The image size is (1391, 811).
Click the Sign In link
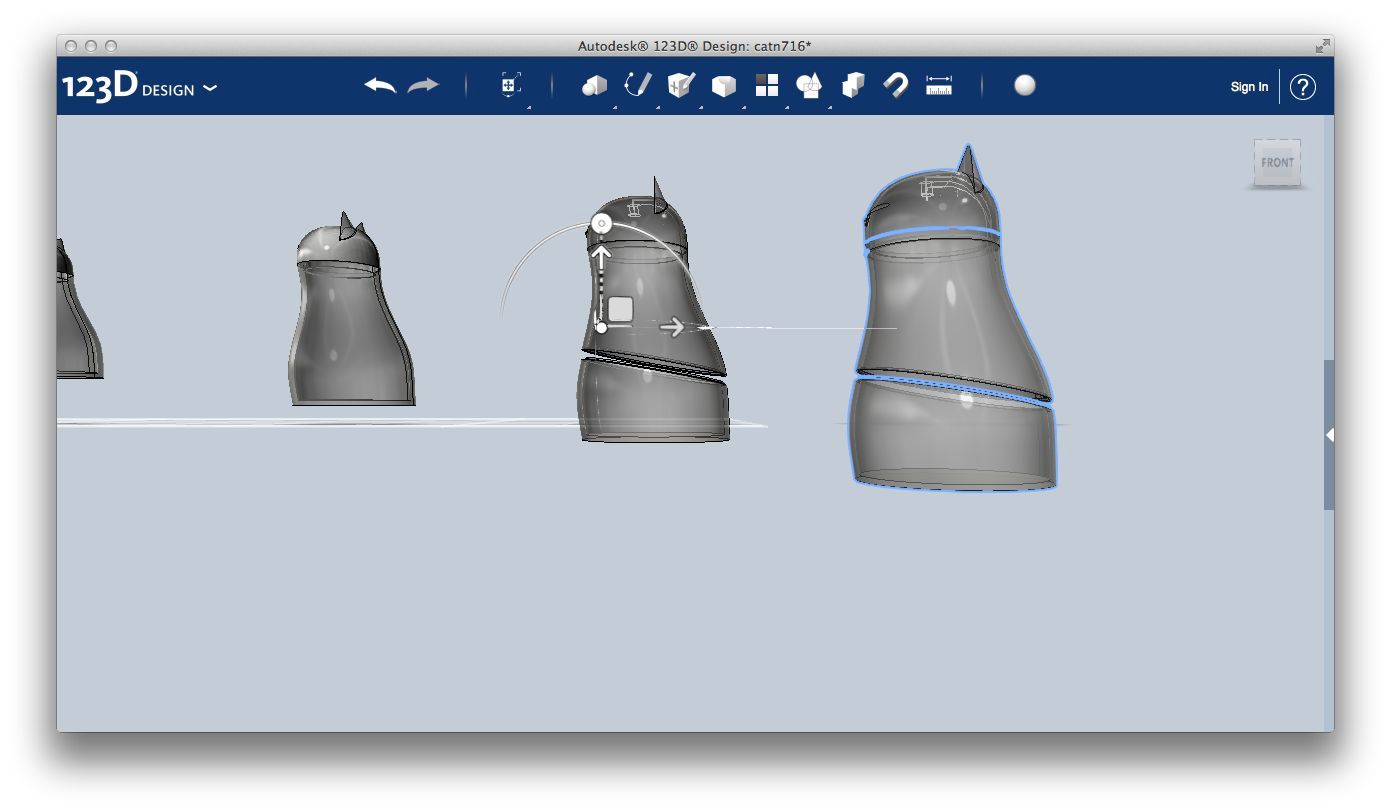[1249, 87]
